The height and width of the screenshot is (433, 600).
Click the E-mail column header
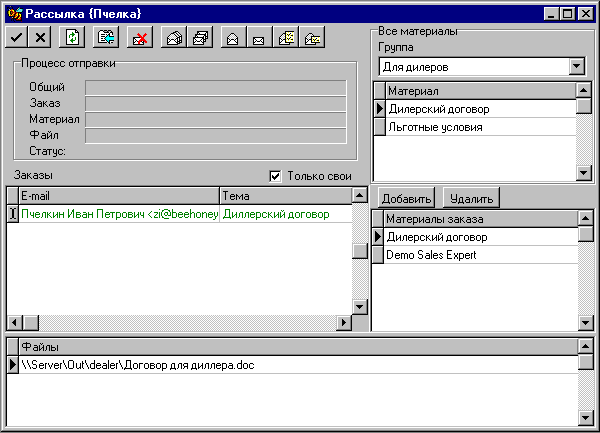tap(119, 196)
